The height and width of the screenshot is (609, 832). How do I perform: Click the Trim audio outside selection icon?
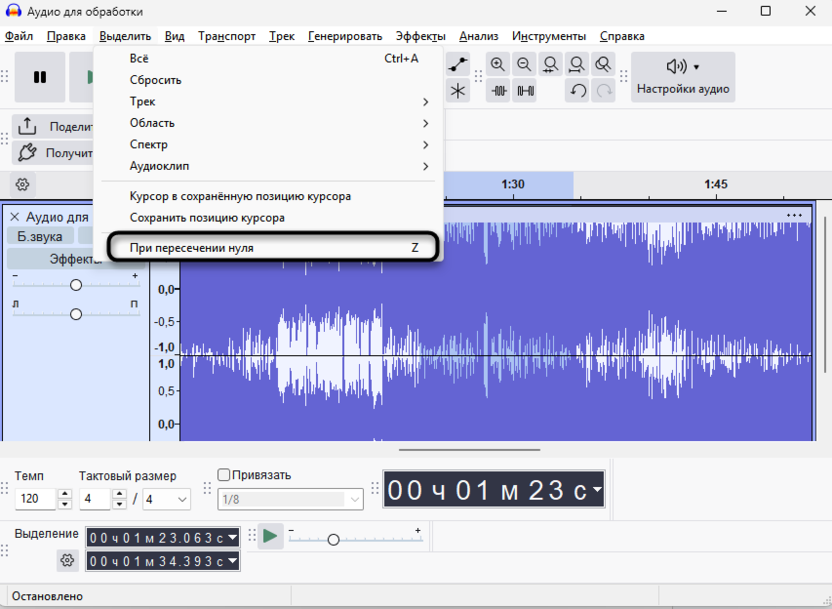tap(498, 91)
